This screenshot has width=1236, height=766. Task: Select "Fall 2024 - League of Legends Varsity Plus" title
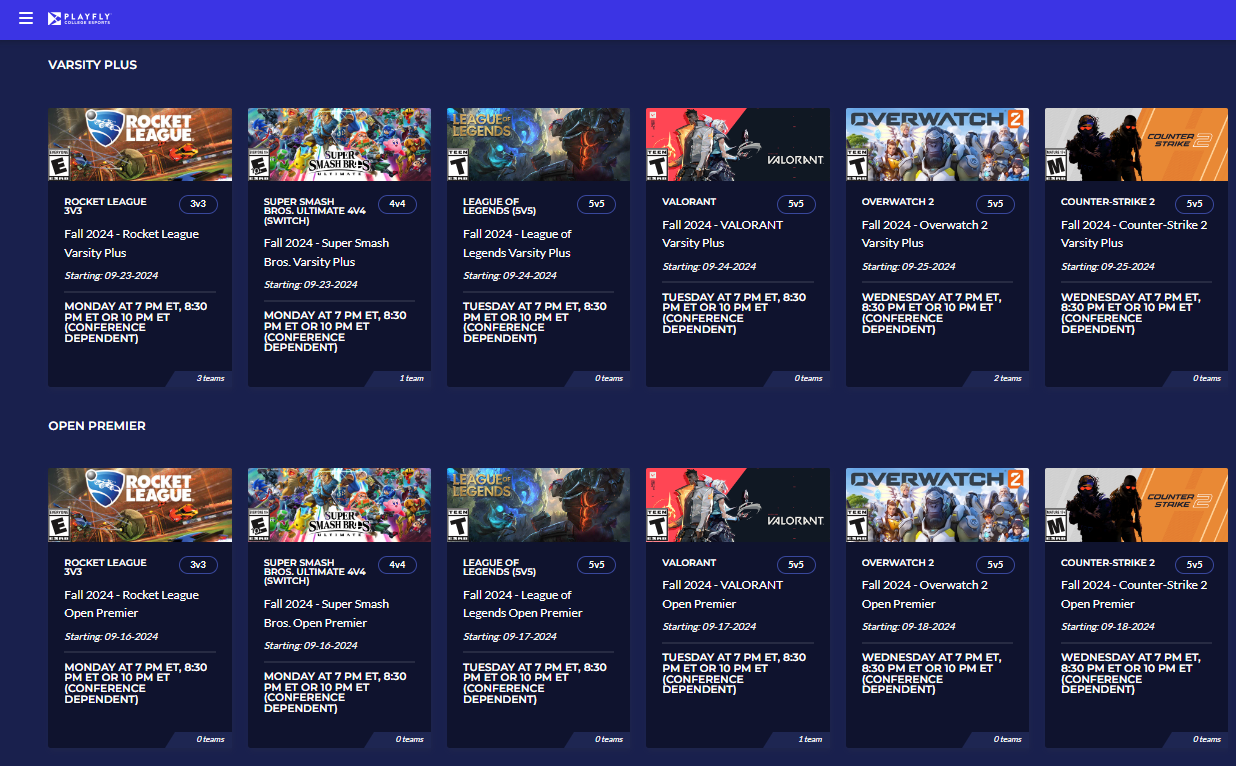point(518,243)
